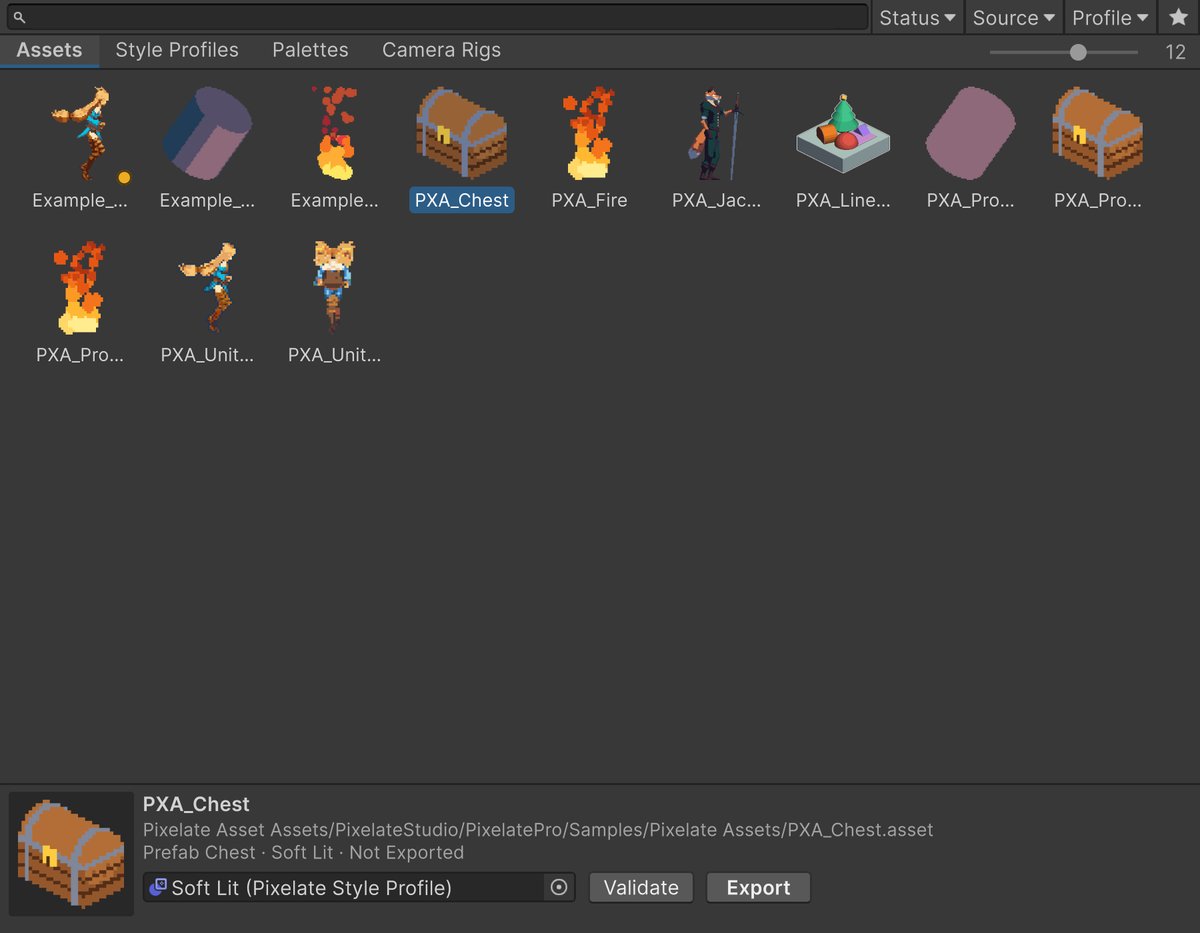Click the Export button
The image size is (1200, 933).
758,888
